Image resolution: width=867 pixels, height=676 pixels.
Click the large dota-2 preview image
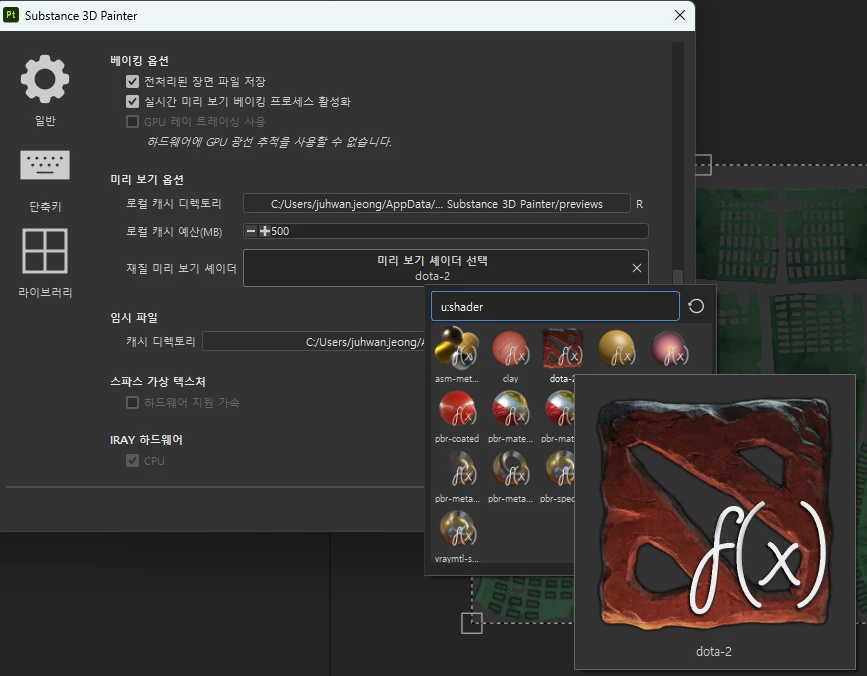click(714, 514)
